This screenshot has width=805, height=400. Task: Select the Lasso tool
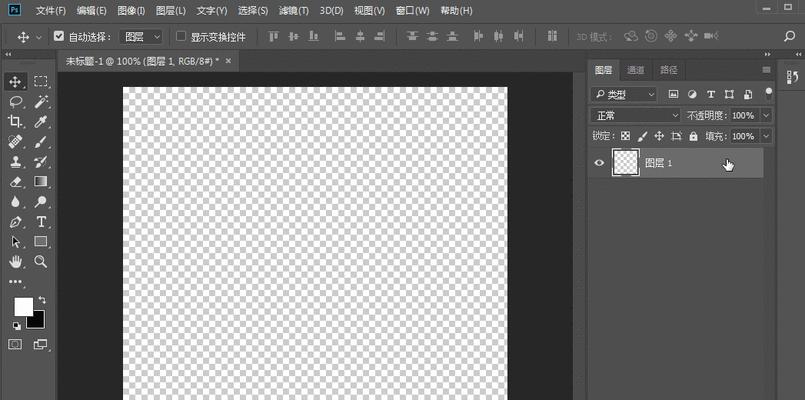15,102
